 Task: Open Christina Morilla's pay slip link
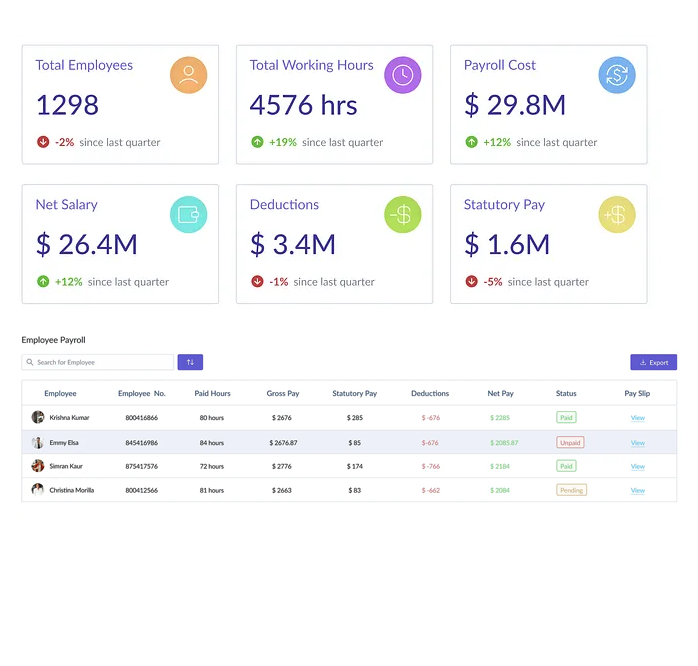pyautogui.click(x=637, y=491)
